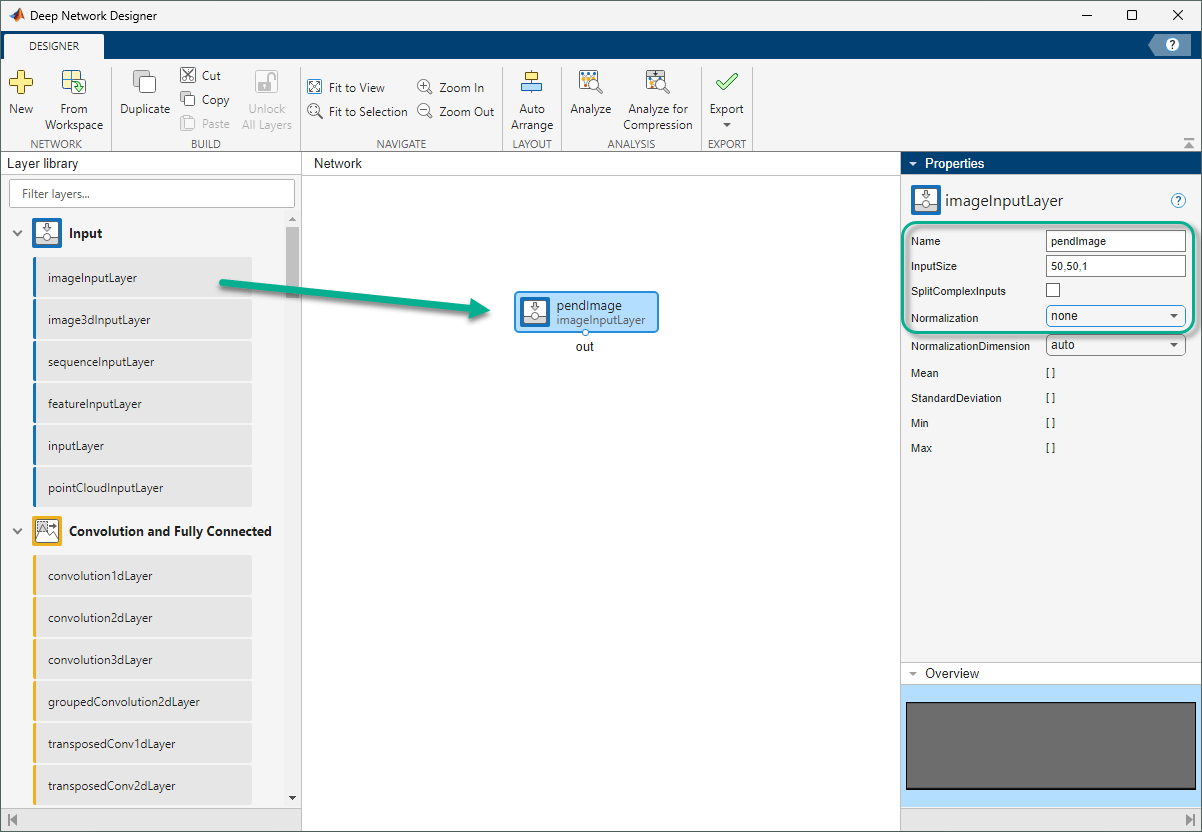
Task: Zoom In on the network
Action: click(x=450, y=88)
